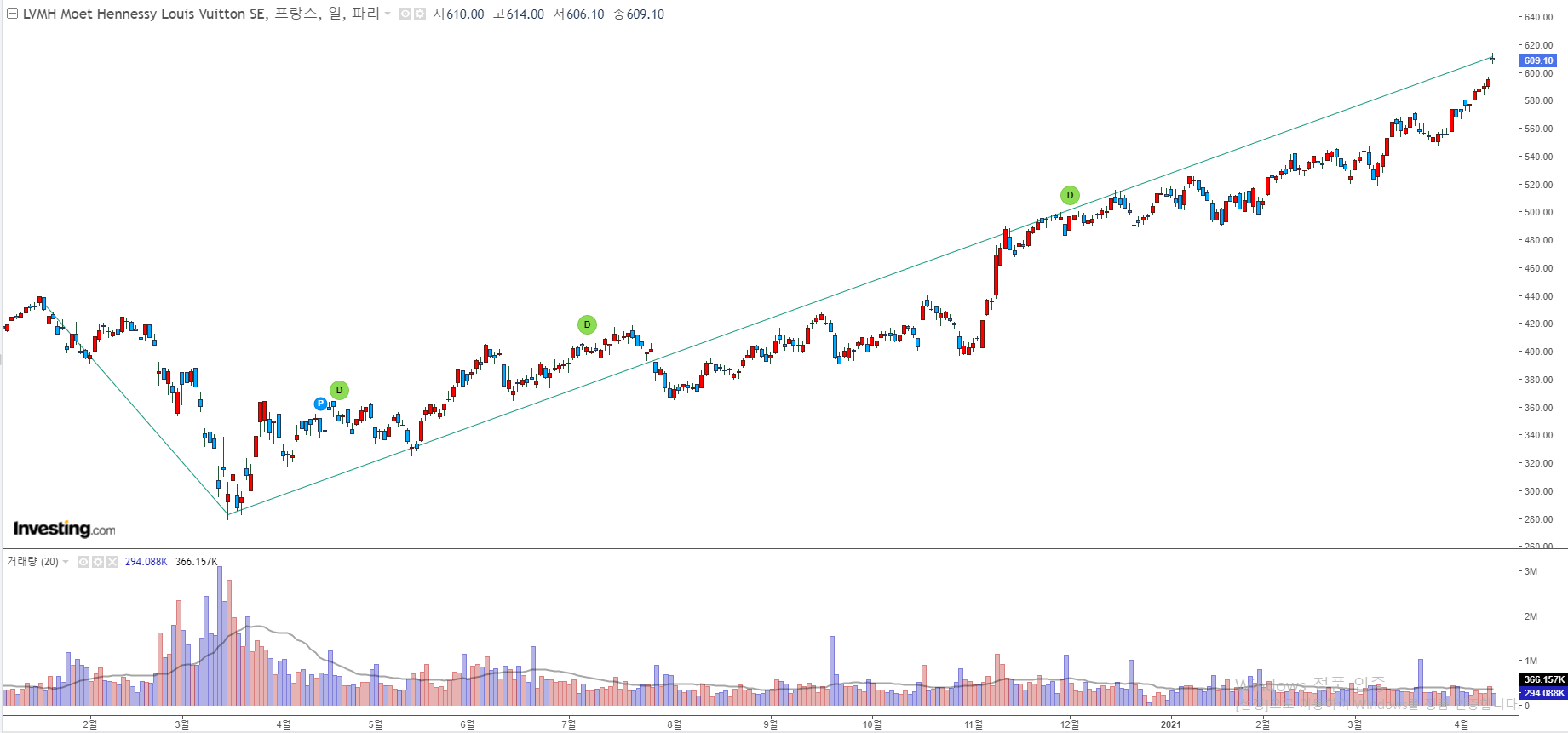Viewport: 1568px width, 733px height.
Task: Click the 11월 label on time axis
Action: click(974, 724)
